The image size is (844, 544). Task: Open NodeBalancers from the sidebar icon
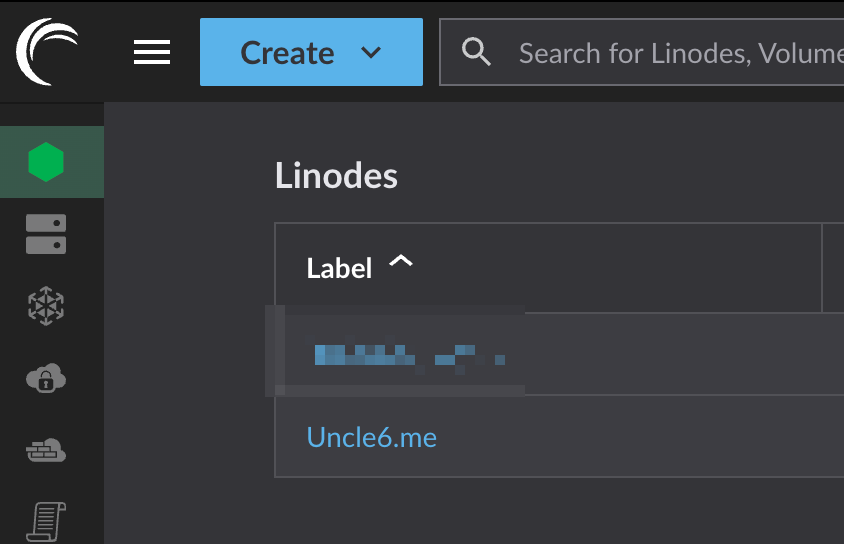point(46,307)
